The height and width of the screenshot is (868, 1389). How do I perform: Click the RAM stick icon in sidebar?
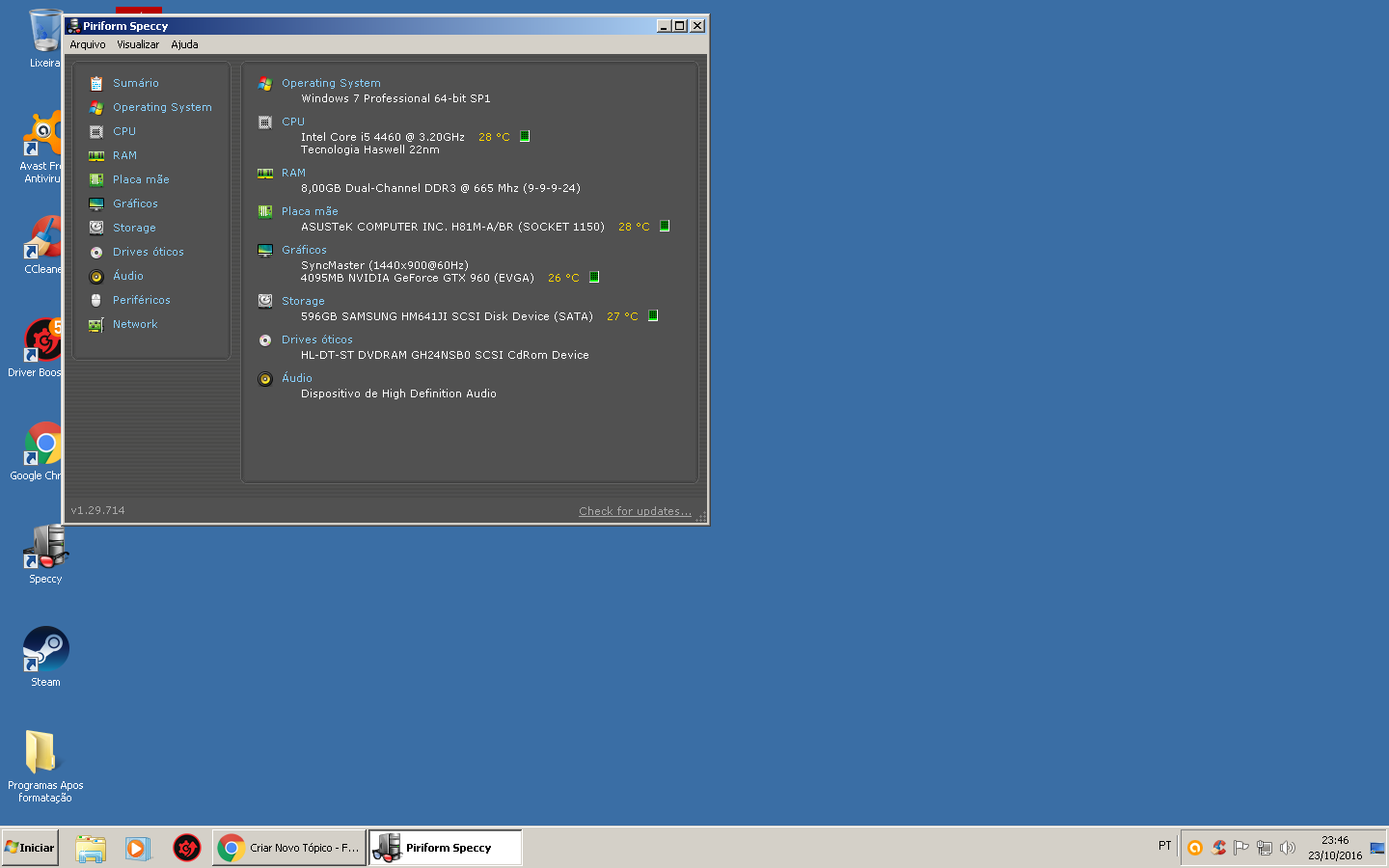pyautogui.click(x=96, y=156)
